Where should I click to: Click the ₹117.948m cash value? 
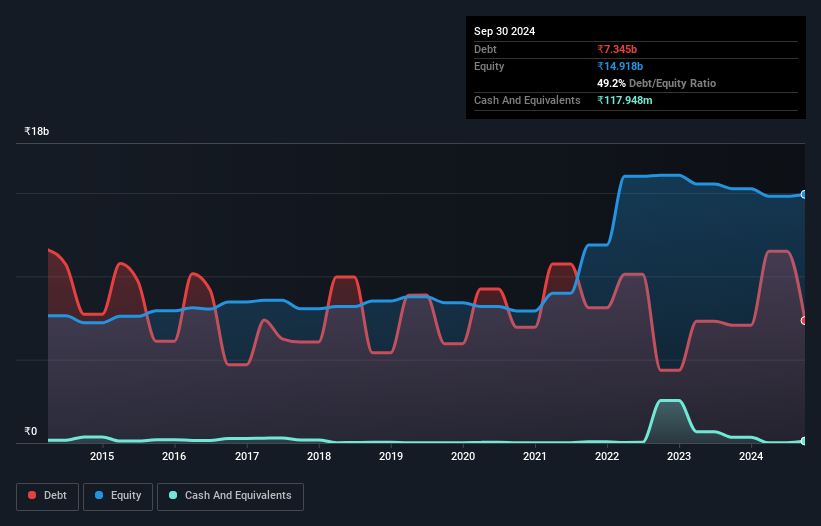[x=625, y=100]
